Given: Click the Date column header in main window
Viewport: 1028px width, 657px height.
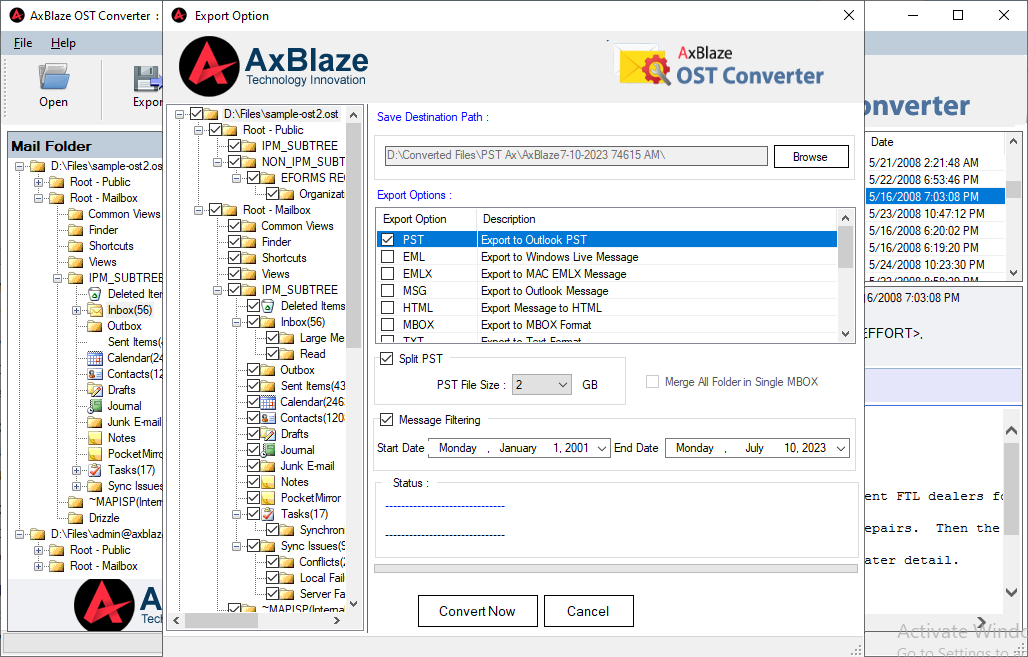Looking at the screenshot, I should point(936,142).
